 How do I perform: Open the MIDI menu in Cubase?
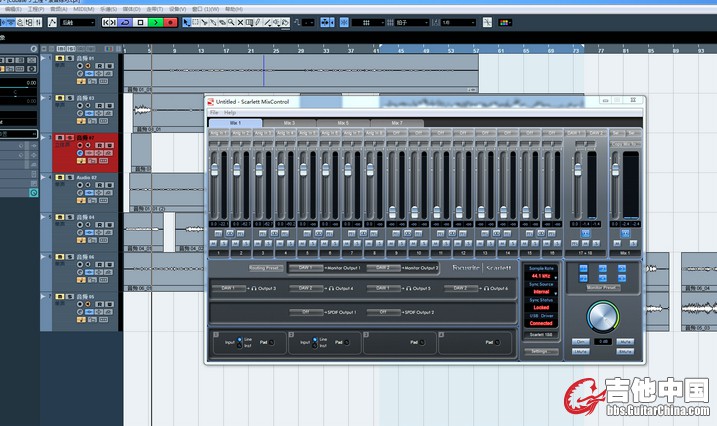pos(83,9)
